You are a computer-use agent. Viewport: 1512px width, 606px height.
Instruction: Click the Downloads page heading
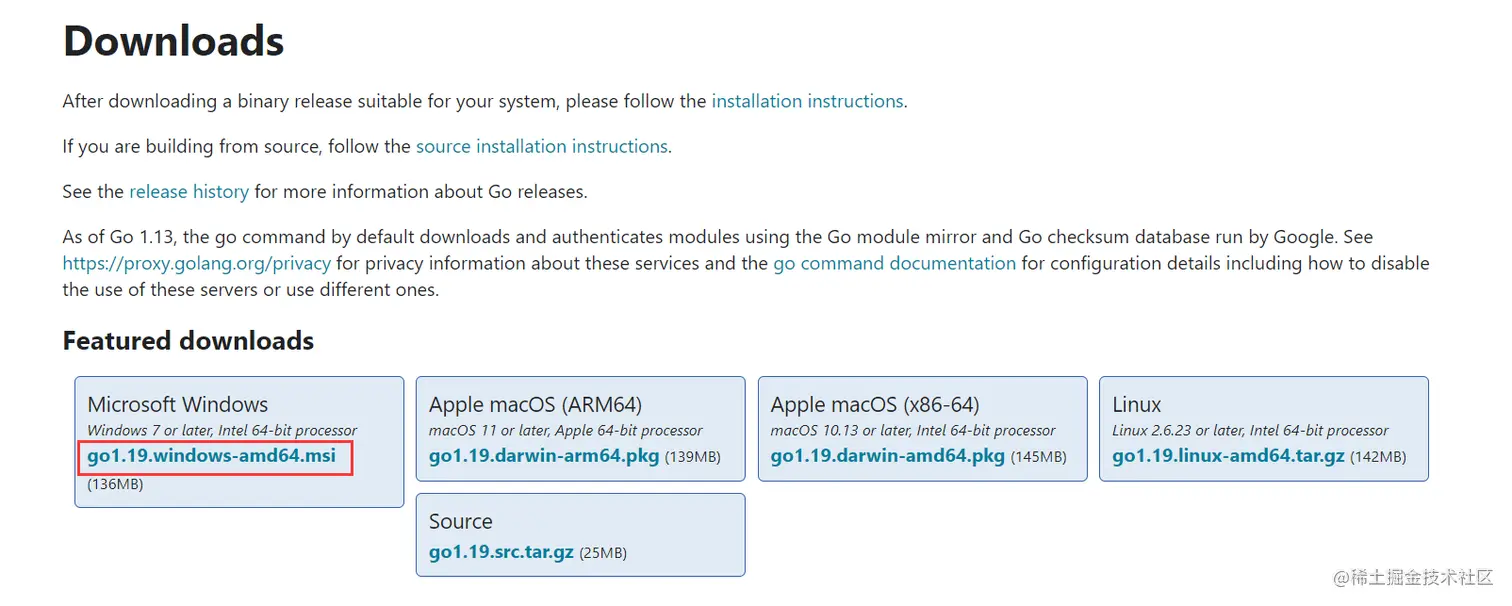173,42
